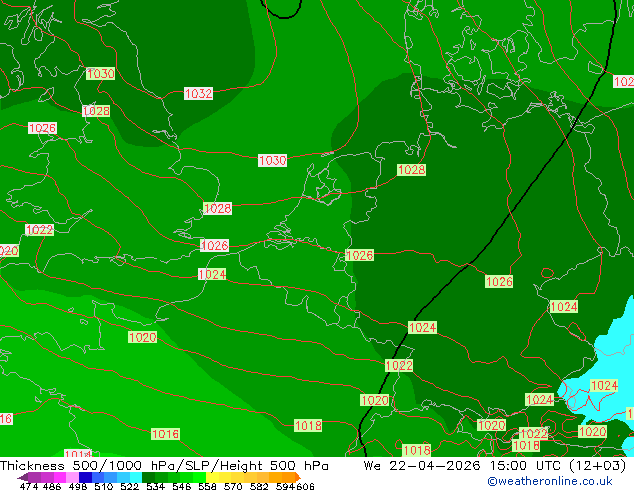Pick the darkest green swatch above the 534 label

pos(148,477)
